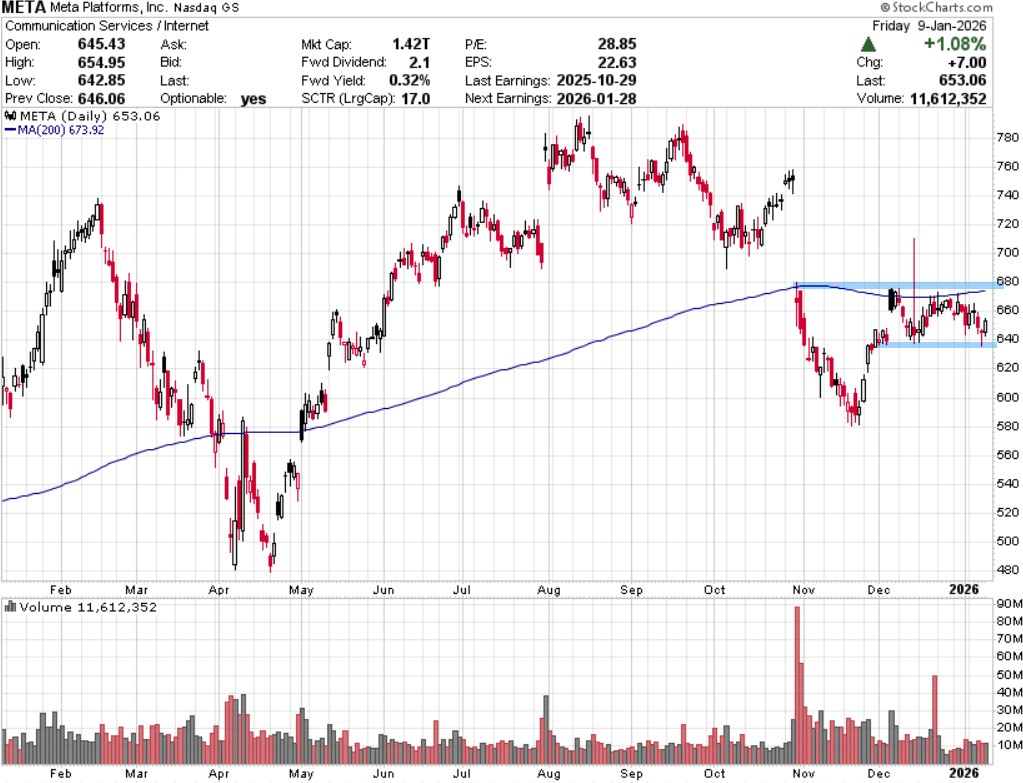Screen dimensions: 1023x783
Task: Click the Prev Close value 646.06
Action: [x=101, y=99]
